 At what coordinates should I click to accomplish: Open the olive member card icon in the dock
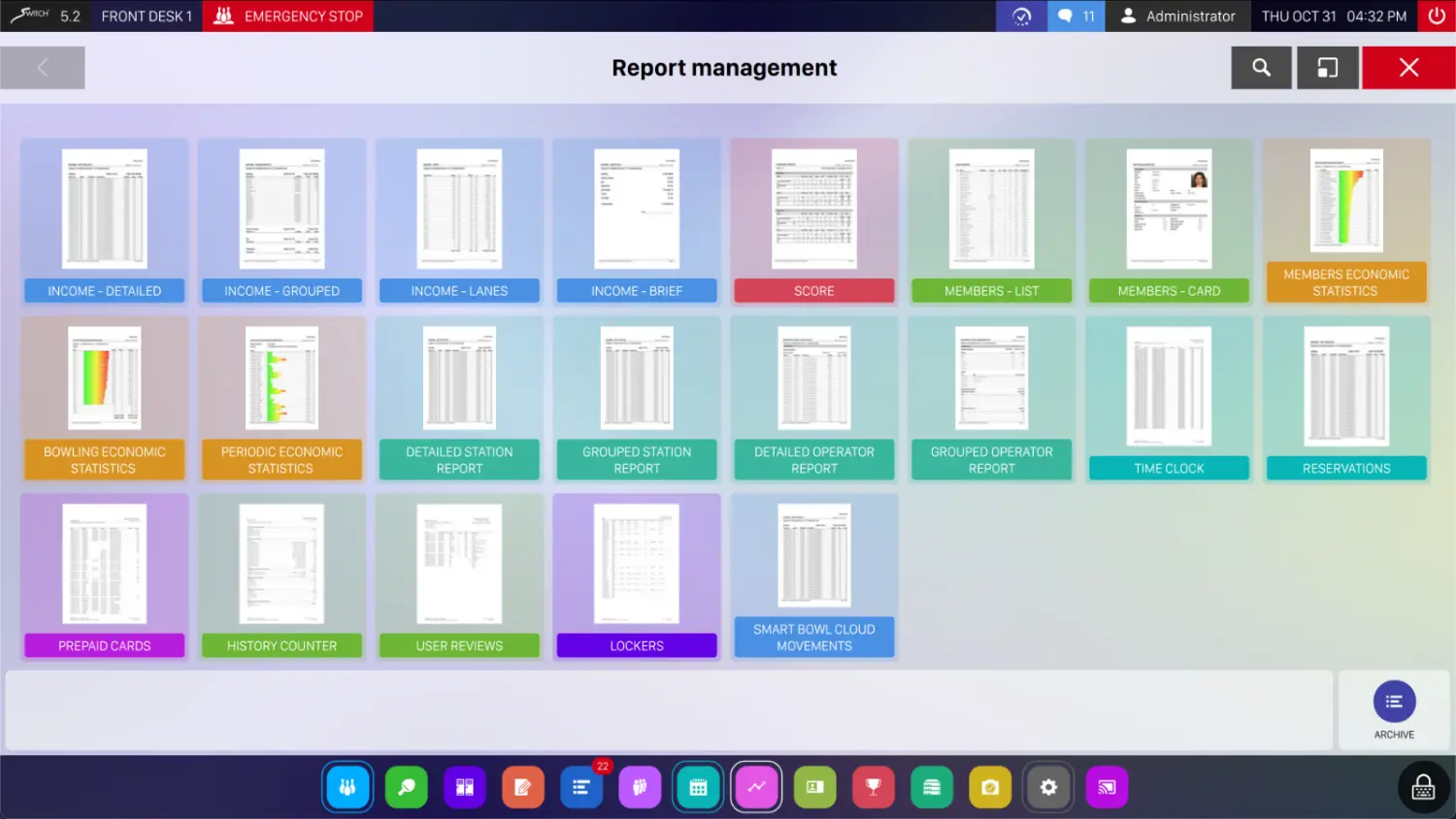pyautogui.click(x=815, y=787)
